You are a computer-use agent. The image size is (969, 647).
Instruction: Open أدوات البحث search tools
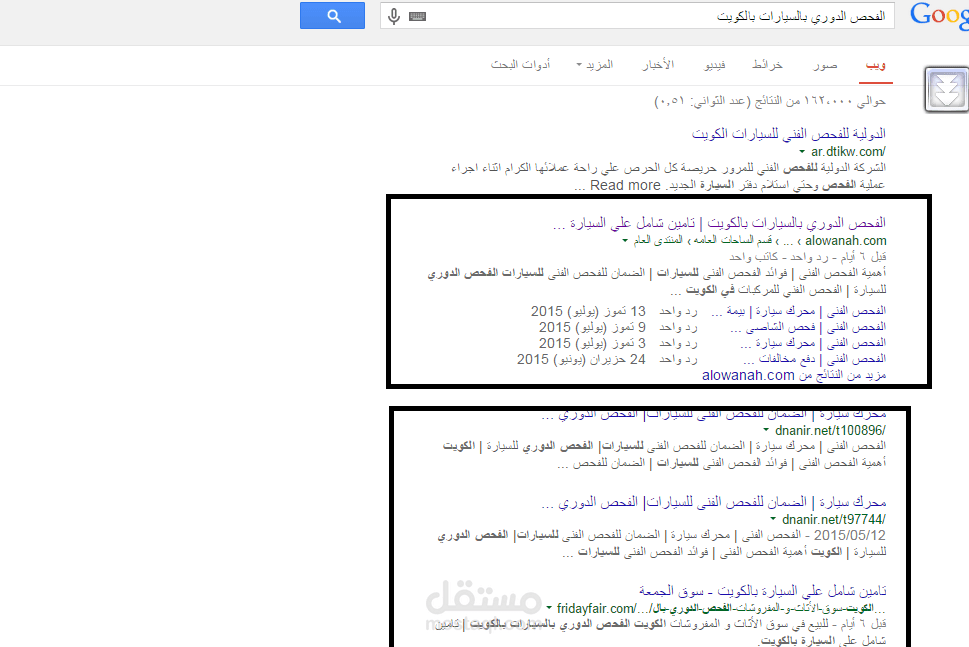520,65
